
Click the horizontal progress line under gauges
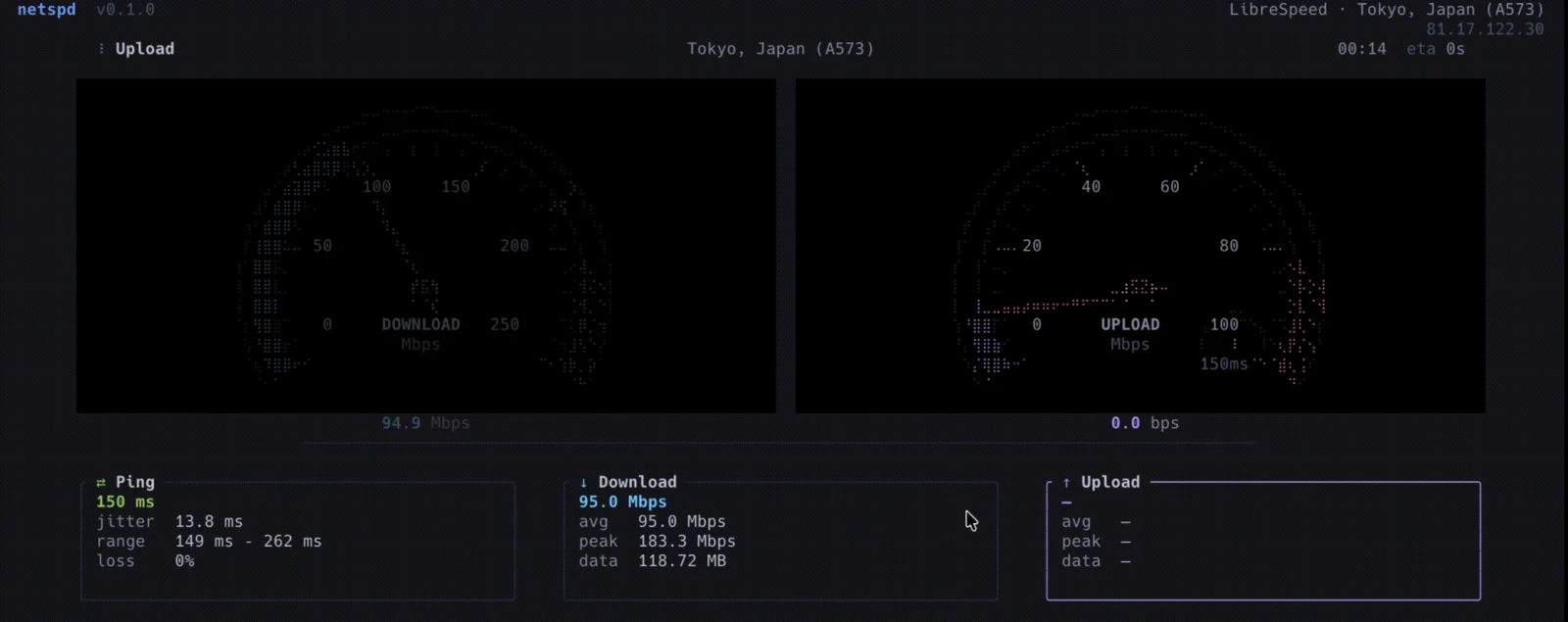point(780,444)
